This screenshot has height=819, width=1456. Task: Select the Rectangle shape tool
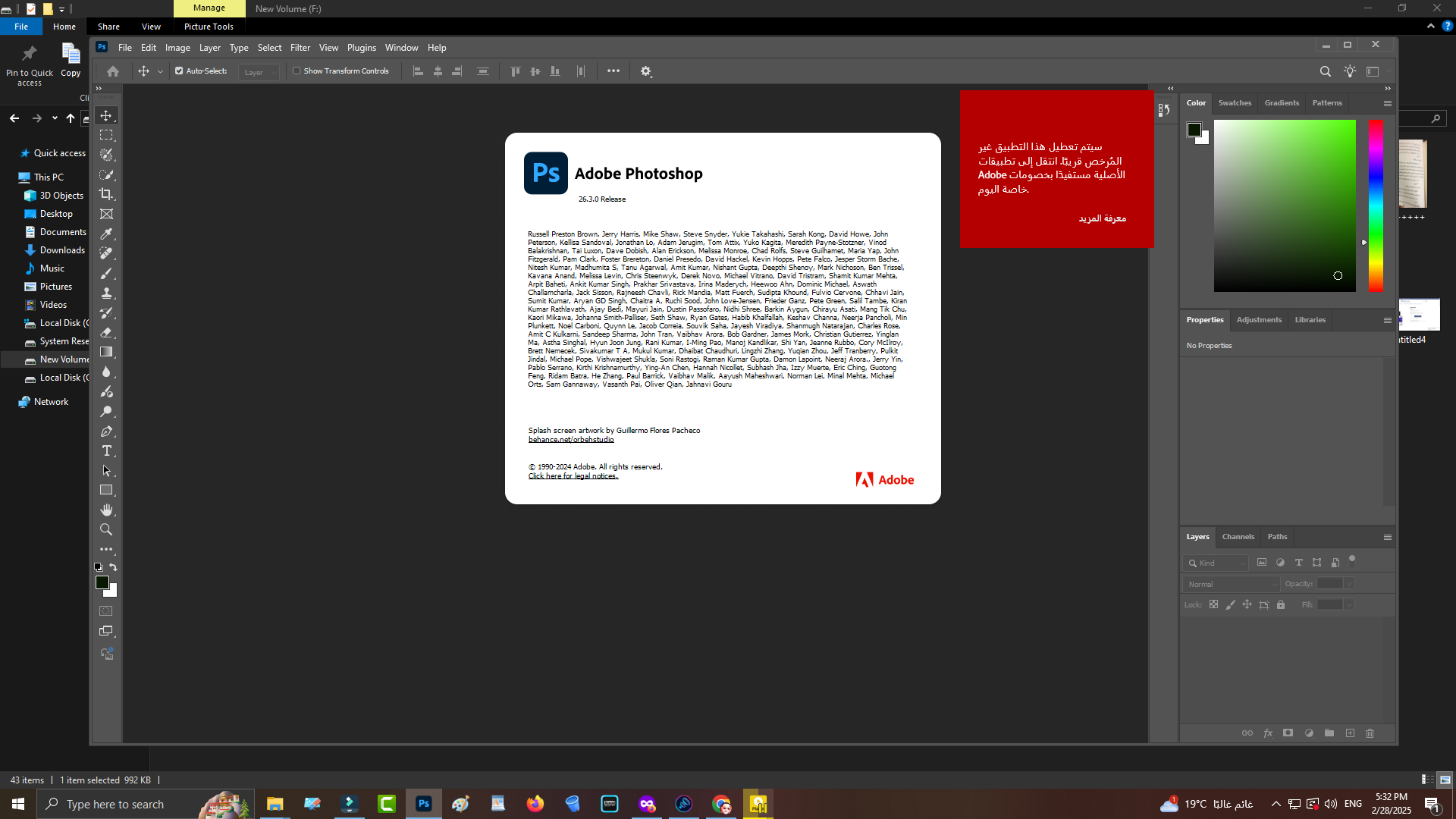tap(106, 490)
